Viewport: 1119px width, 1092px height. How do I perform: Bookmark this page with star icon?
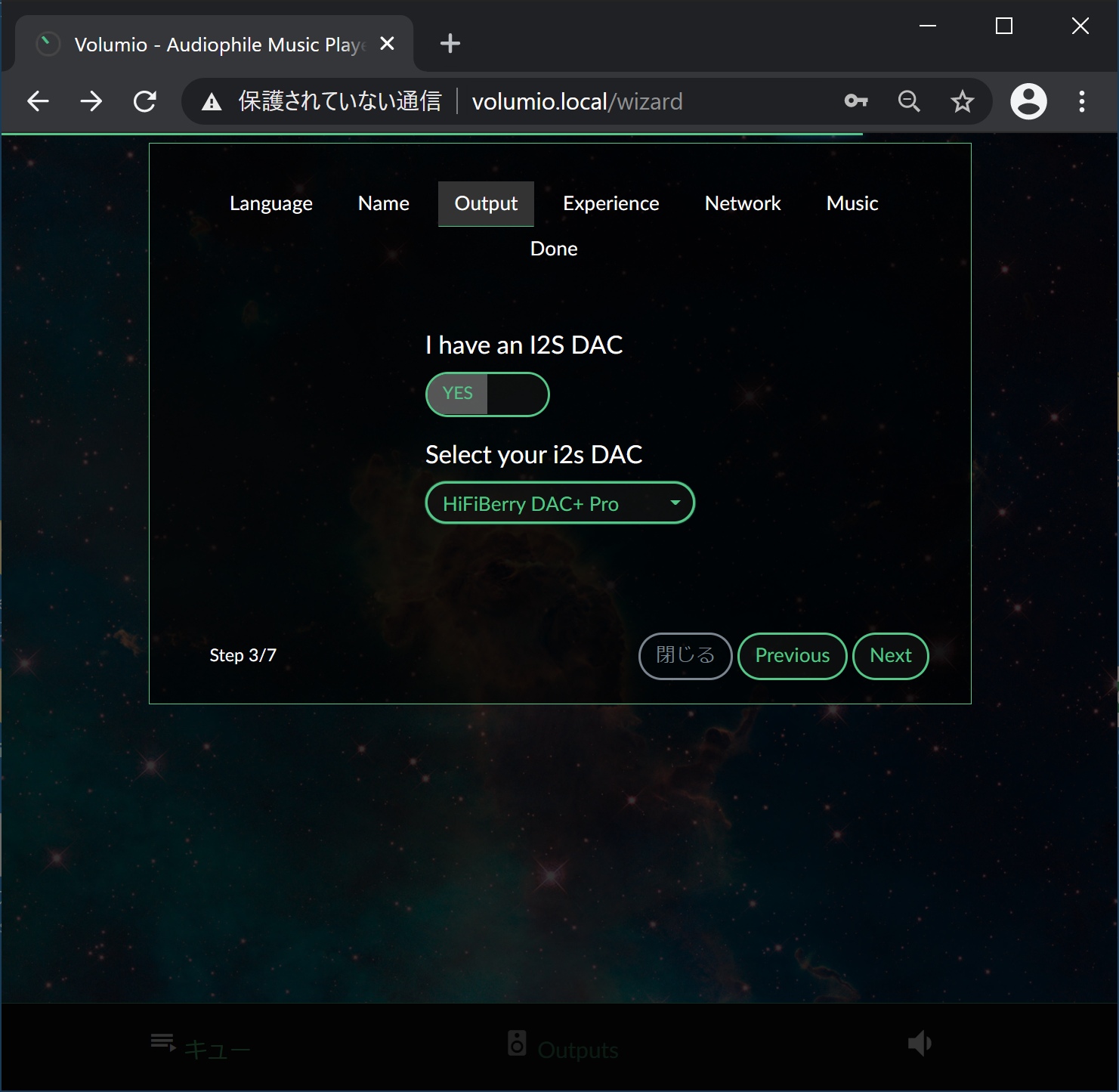(x=962, y=101)
